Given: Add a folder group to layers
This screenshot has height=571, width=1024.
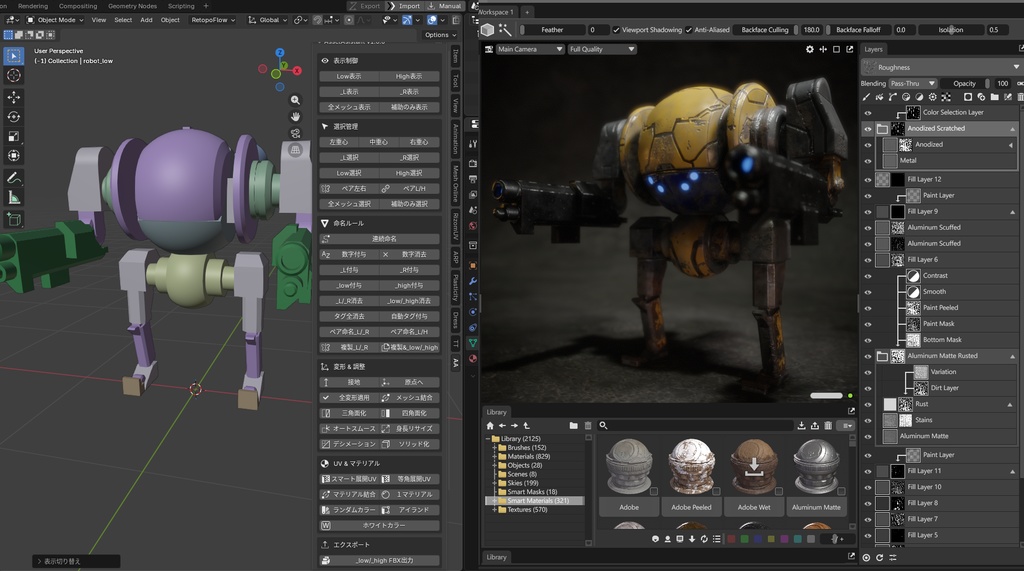Looking at the screenshot, I should [x=994, y=97].
